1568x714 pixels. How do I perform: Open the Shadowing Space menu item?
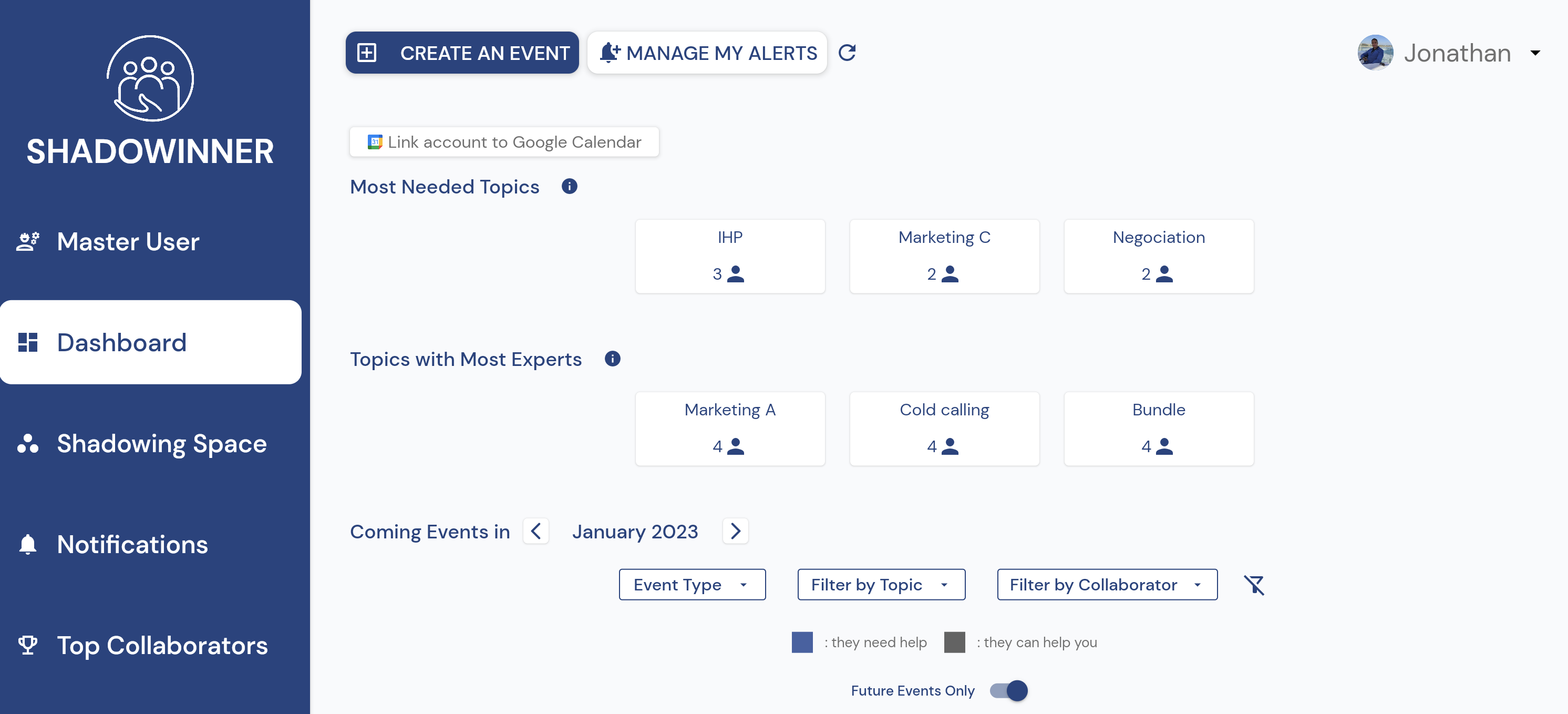[x=151, y=444]
